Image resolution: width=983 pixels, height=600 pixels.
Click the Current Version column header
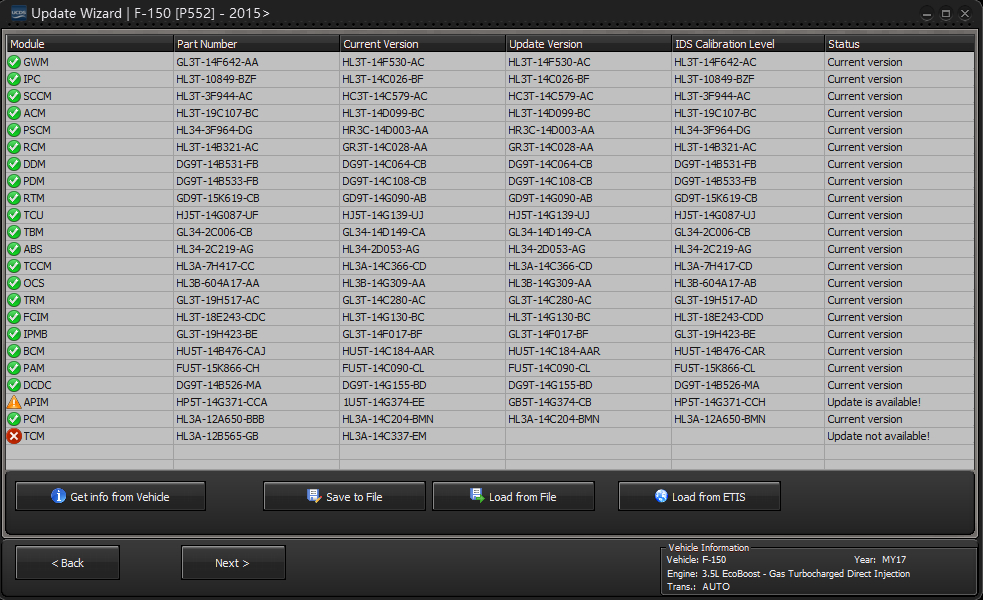click(x=421, y=44)
